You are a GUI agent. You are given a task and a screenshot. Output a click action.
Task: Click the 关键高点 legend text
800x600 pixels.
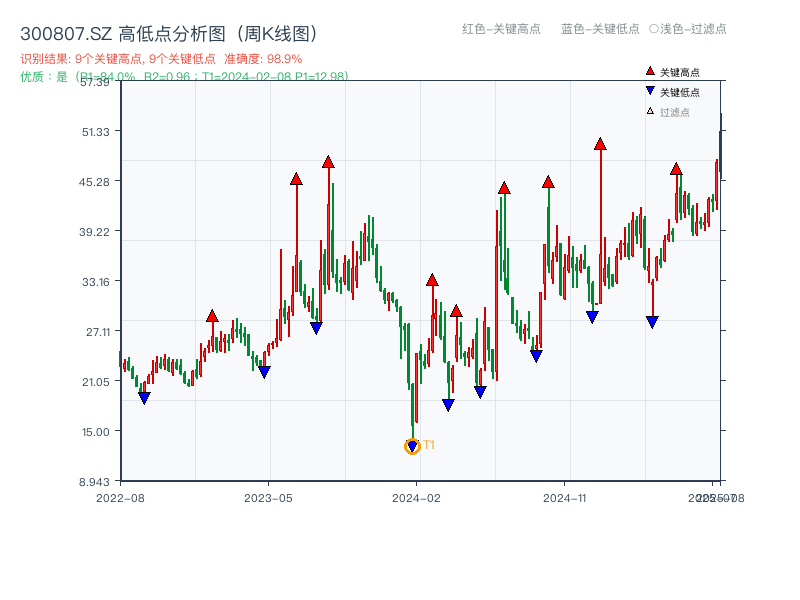(680, 72)
